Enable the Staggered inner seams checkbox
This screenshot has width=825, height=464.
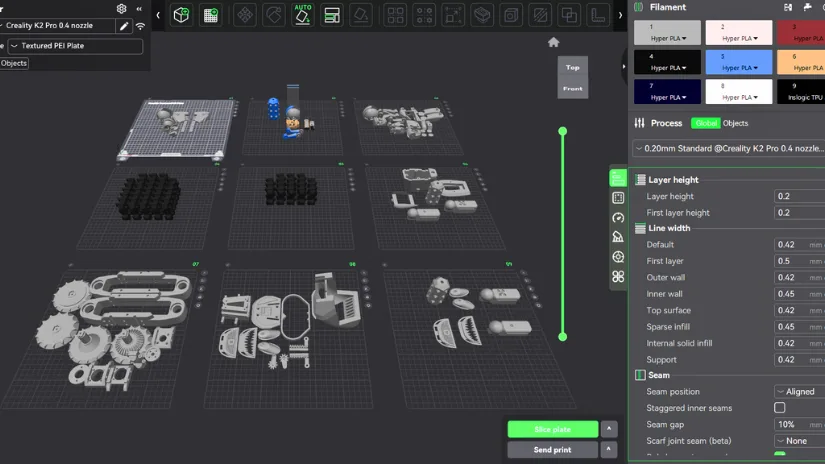[x=780, y=408]
